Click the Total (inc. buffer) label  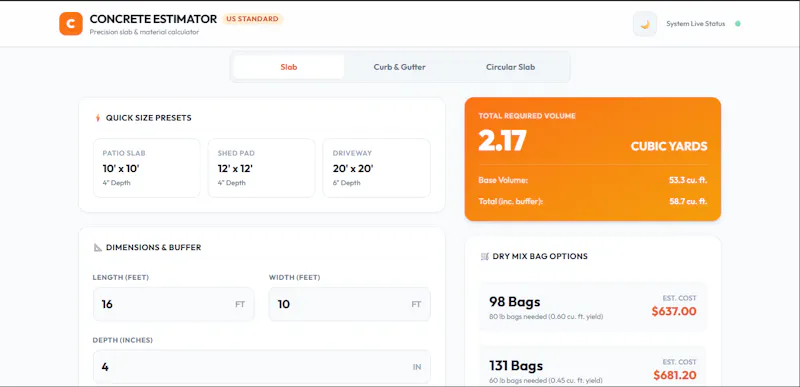[511, 201]
